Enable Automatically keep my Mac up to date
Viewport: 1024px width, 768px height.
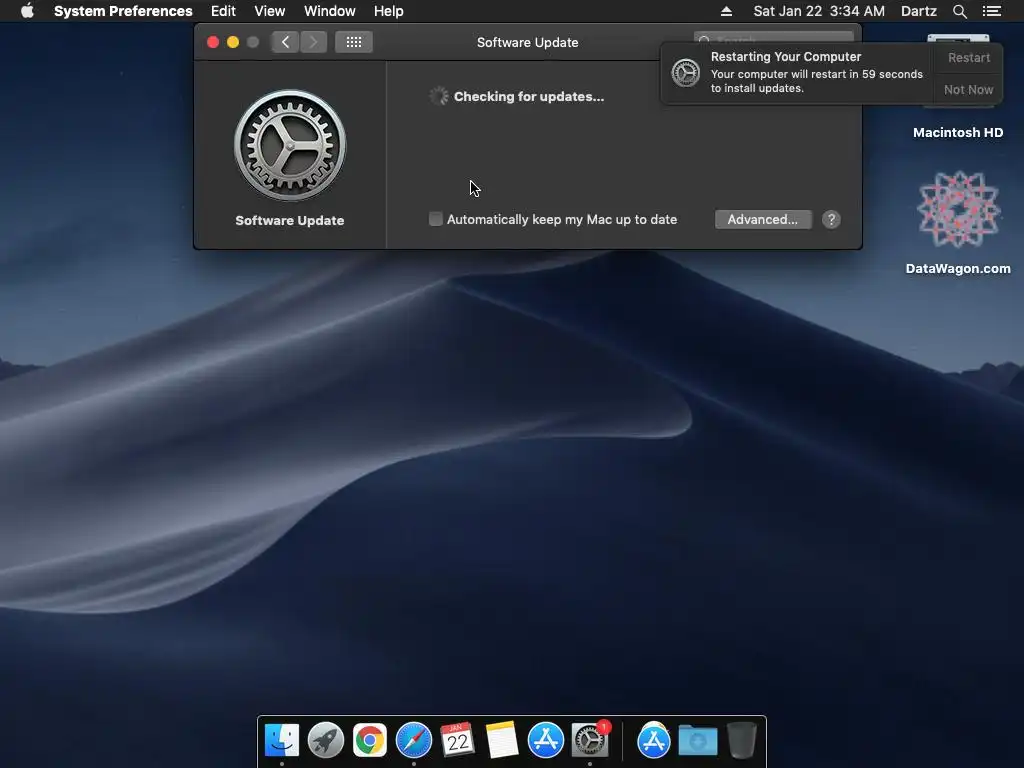coord(436,219)
